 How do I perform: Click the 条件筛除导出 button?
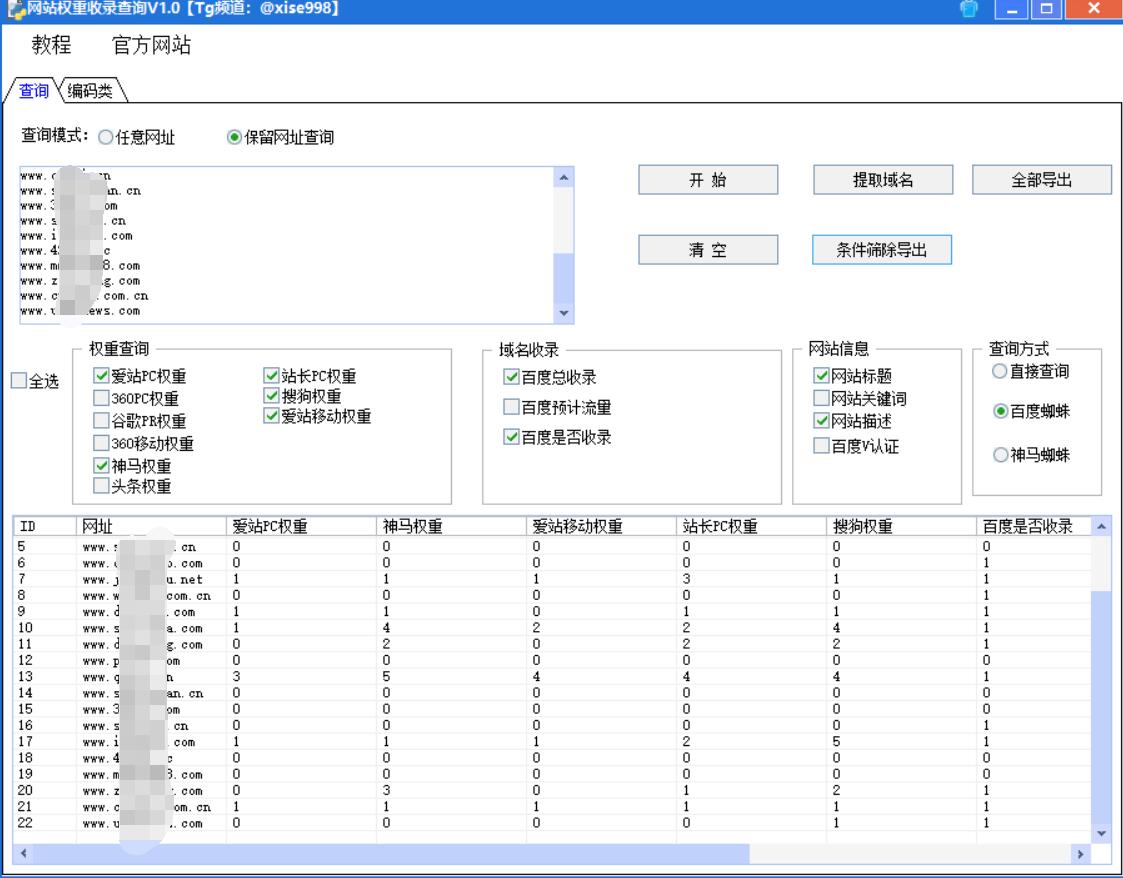point(882,250)
